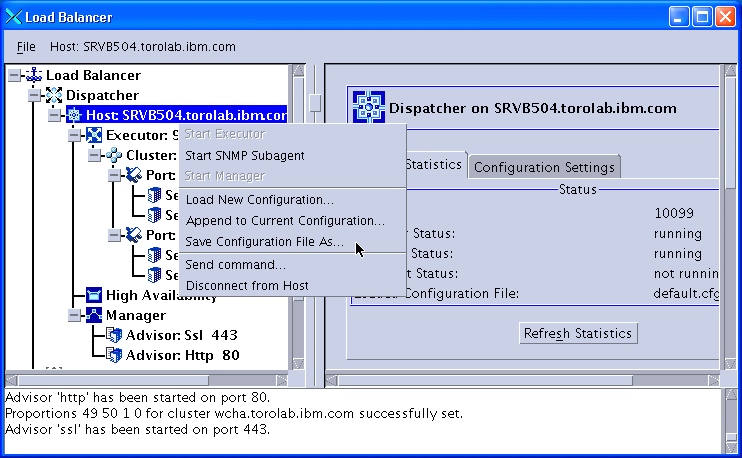Click the first Port node icon
742x458 pixels.
[134, 175]
